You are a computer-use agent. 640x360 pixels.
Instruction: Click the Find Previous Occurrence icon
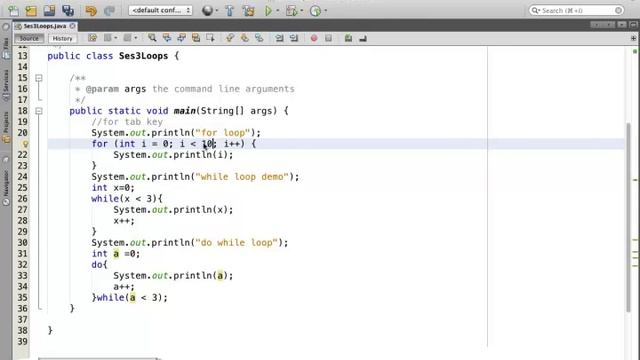click(x=167, y=38)
